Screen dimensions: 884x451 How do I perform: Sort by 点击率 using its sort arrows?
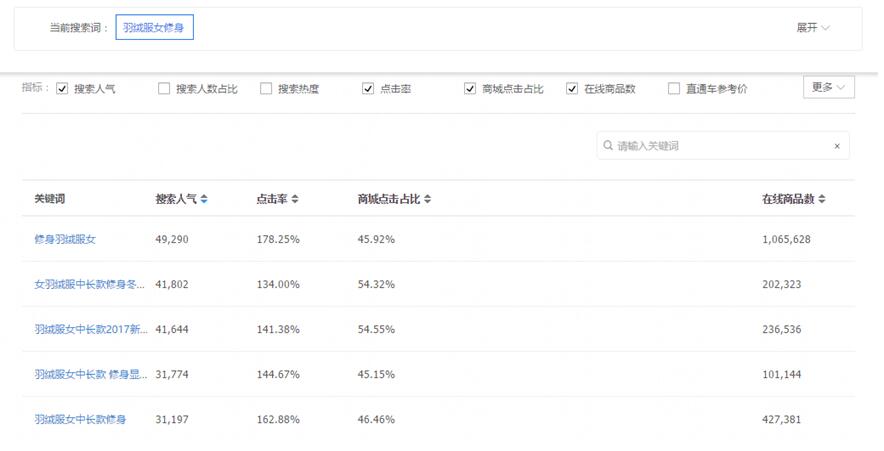click(295, 199)
